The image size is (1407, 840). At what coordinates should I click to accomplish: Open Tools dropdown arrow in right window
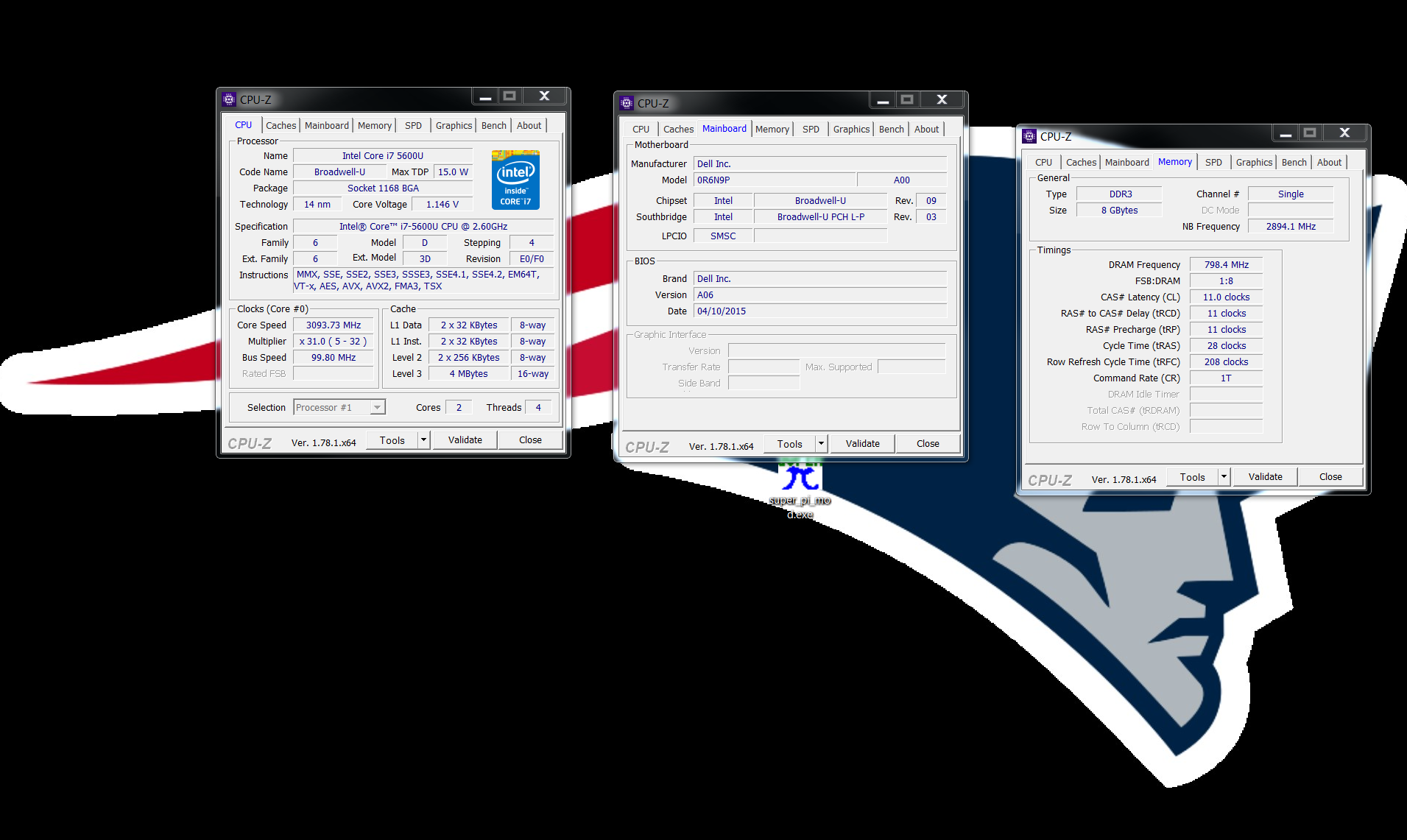pyautogui.click(x=1224, y=476)
